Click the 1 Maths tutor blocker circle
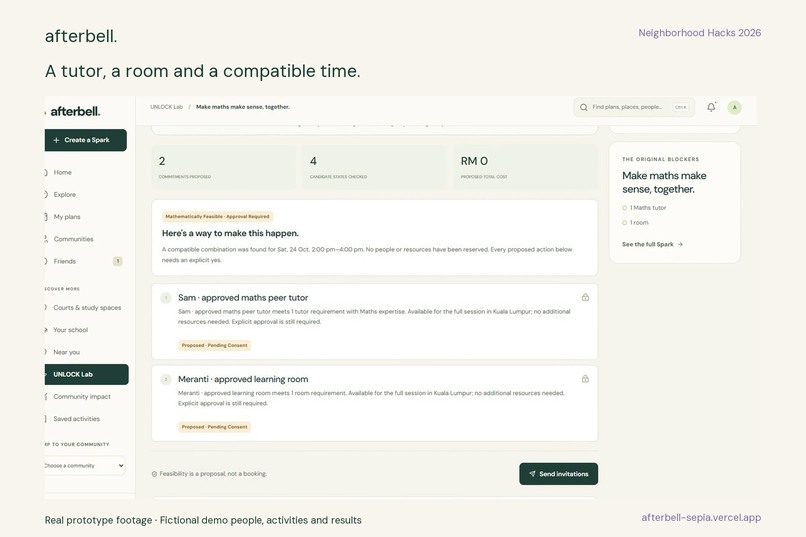 625,208
